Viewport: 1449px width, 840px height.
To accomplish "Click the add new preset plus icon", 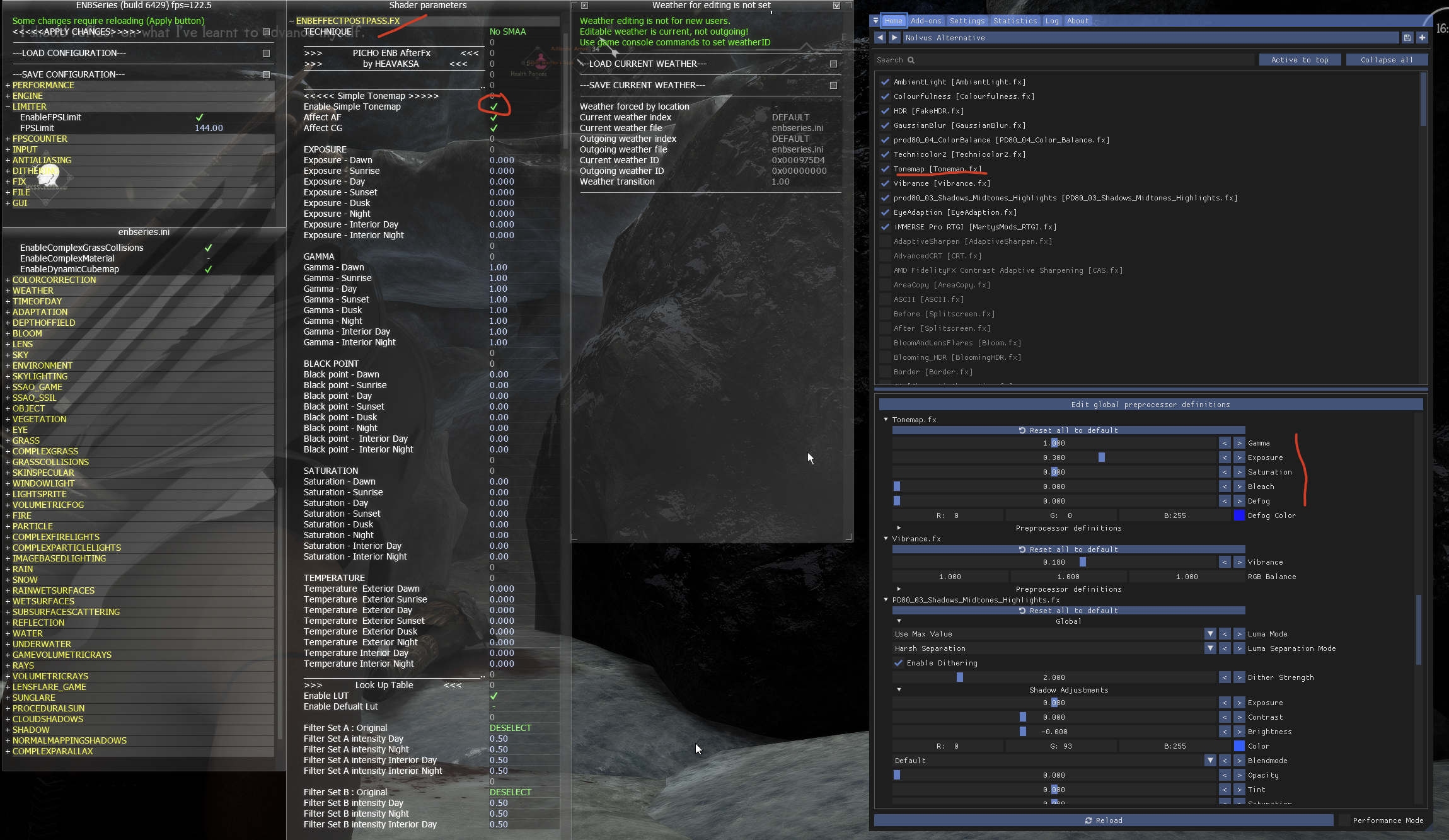I will [1422, 38].
